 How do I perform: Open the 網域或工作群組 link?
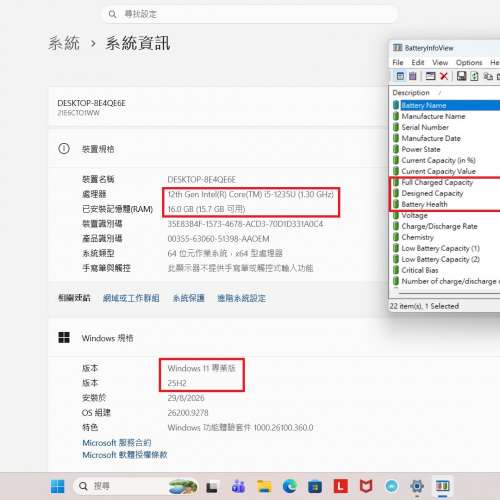tap(131, 298)
